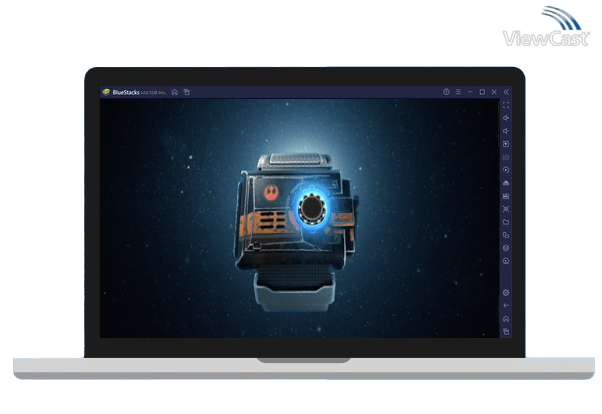Click the install APK sidebar icon

(x=506, y=196)
